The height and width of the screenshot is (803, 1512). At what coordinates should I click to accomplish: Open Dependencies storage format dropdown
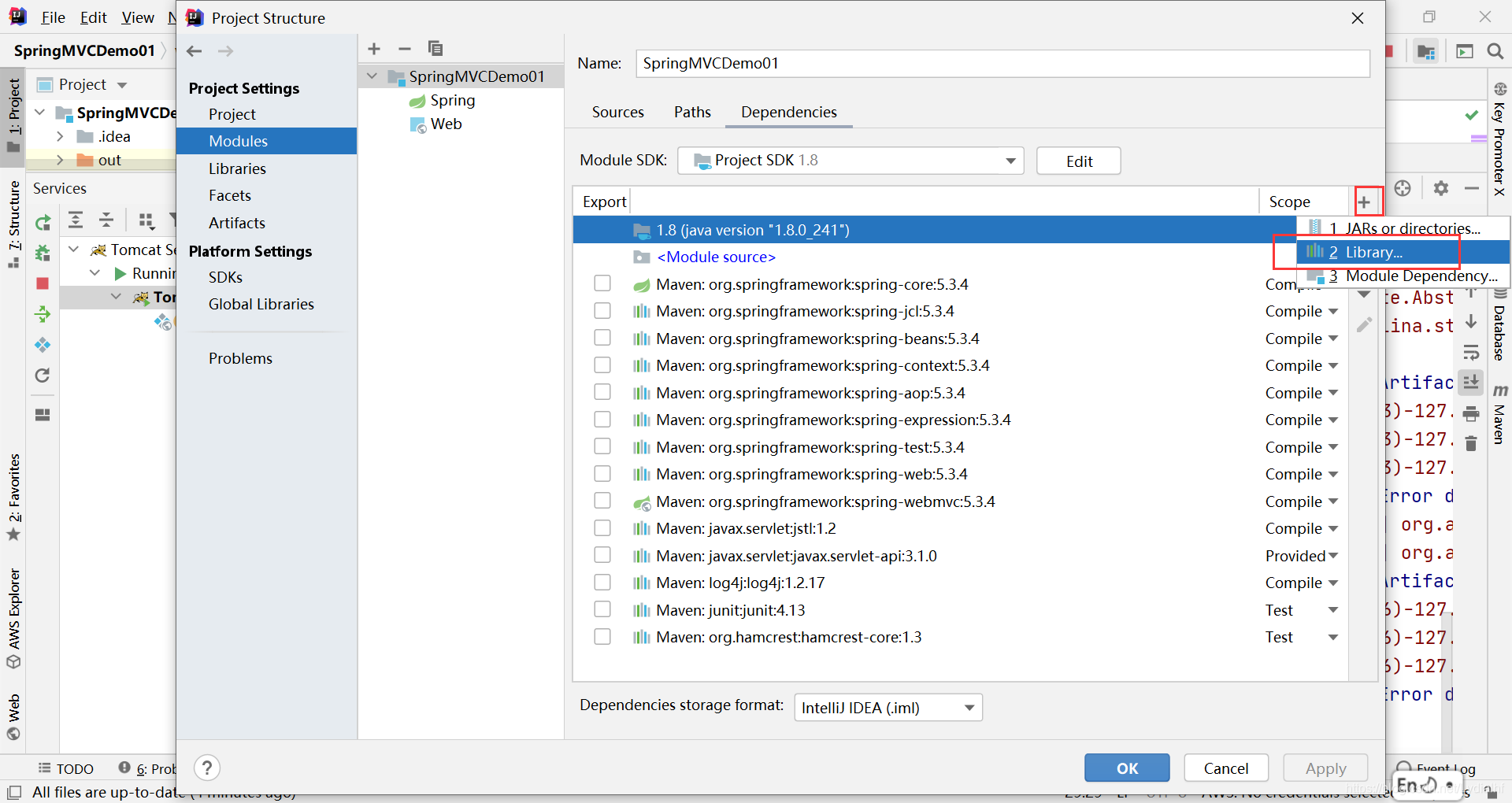[x=888, y=708]
